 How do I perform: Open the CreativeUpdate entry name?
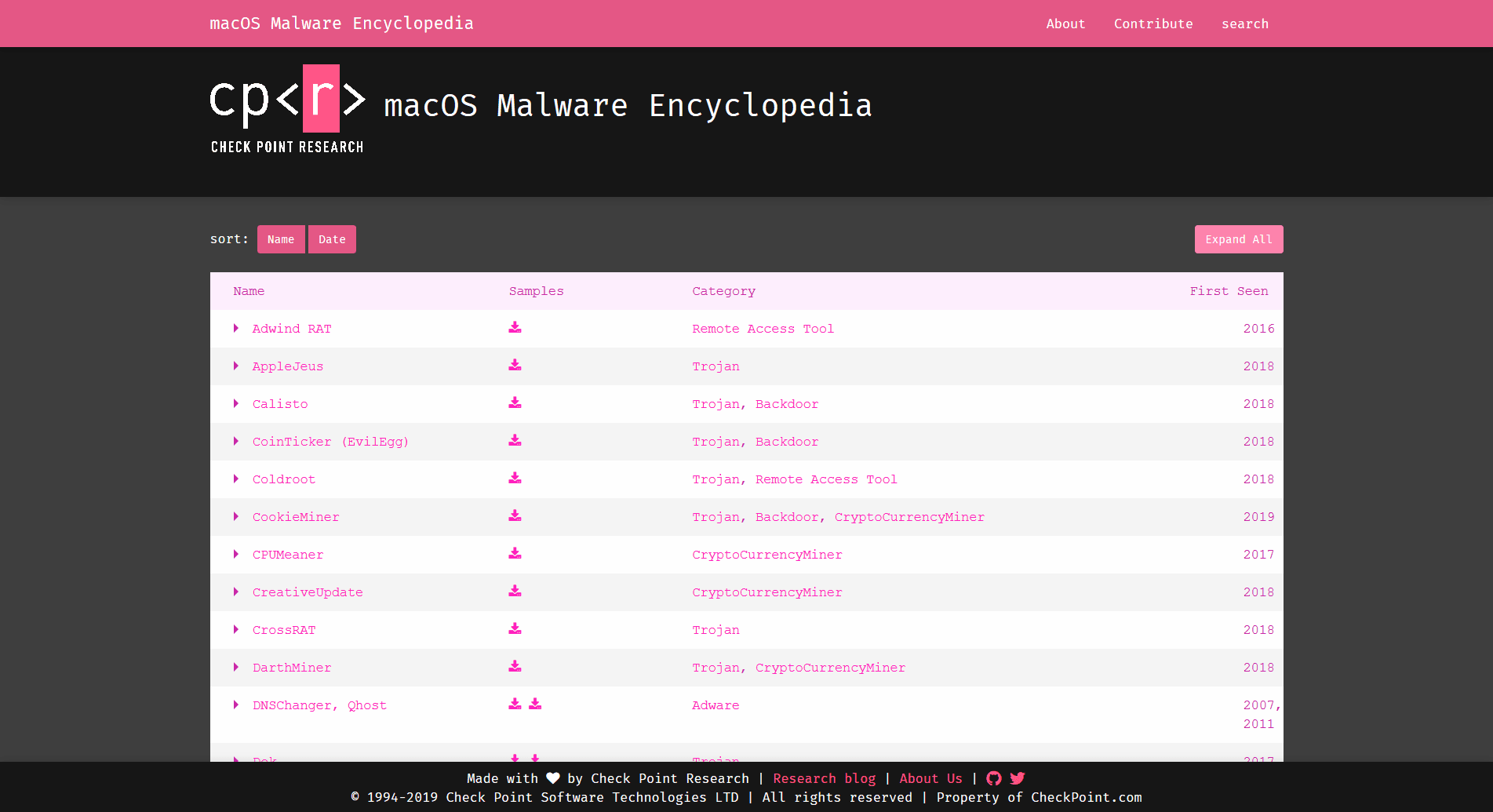pyautogui.click(x=308, y=592)
